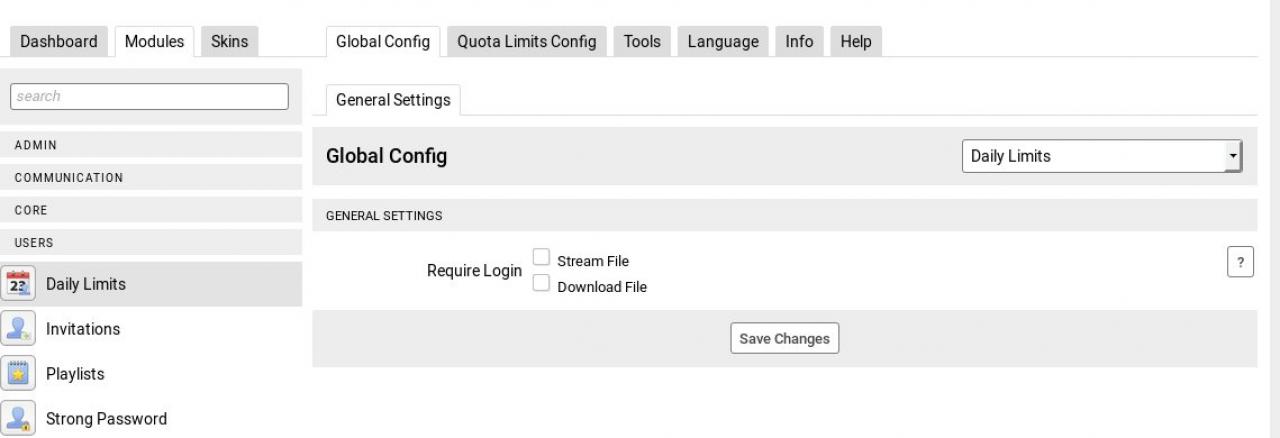Screen dimensions: 1280x438
Task: Collapse the USERS module category
Action: [34, 243]
